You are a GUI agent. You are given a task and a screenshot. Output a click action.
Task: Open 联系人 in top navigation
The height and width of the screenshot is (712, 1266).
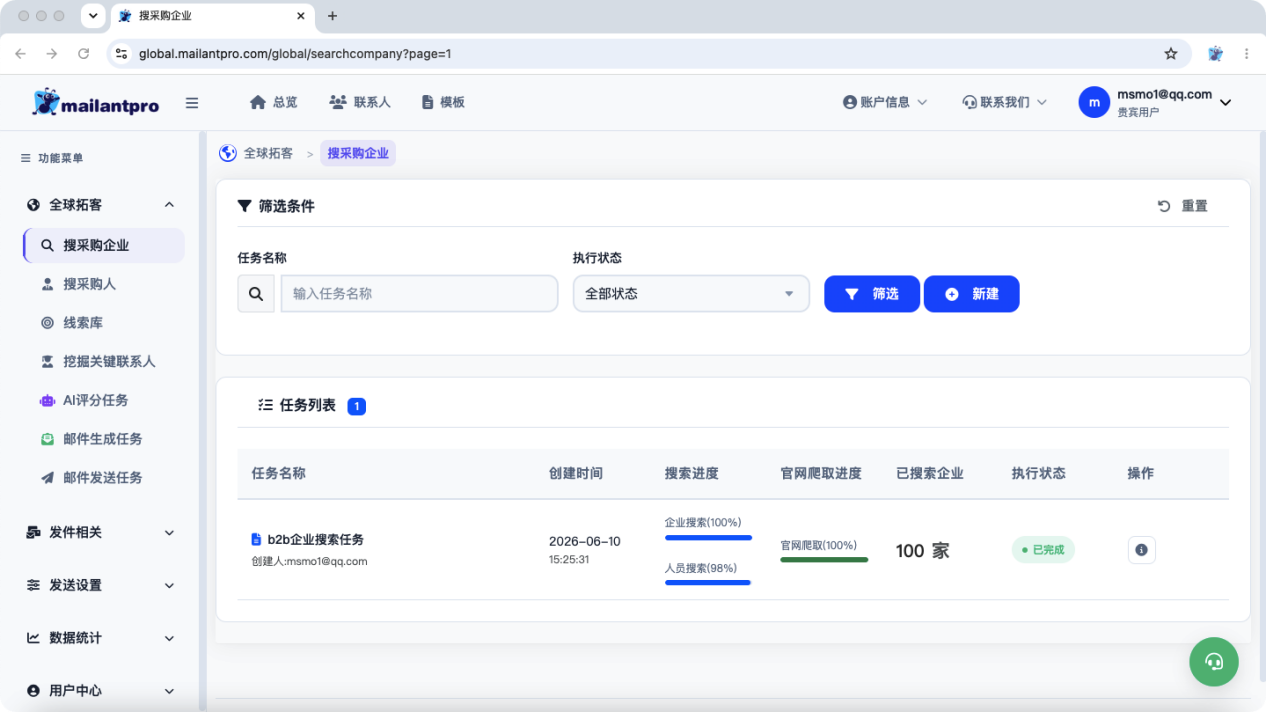(x=360, y=102)
